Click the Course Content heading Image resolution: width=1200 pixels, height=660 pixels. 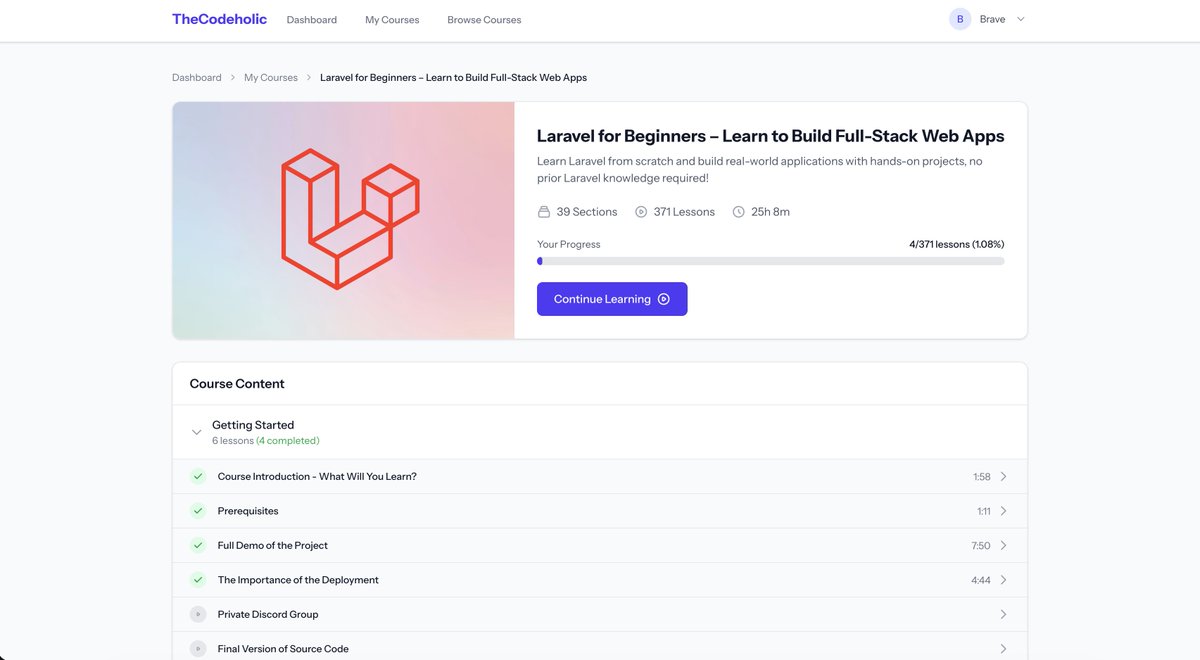click(237, 384)
